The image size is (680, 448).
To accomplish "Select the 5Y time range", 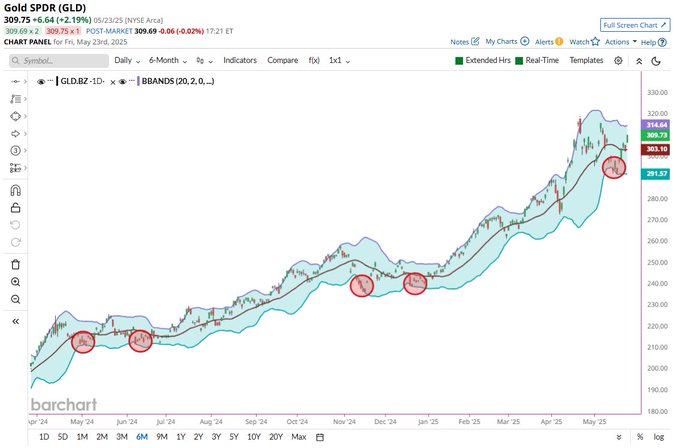I will click(234, 437).
